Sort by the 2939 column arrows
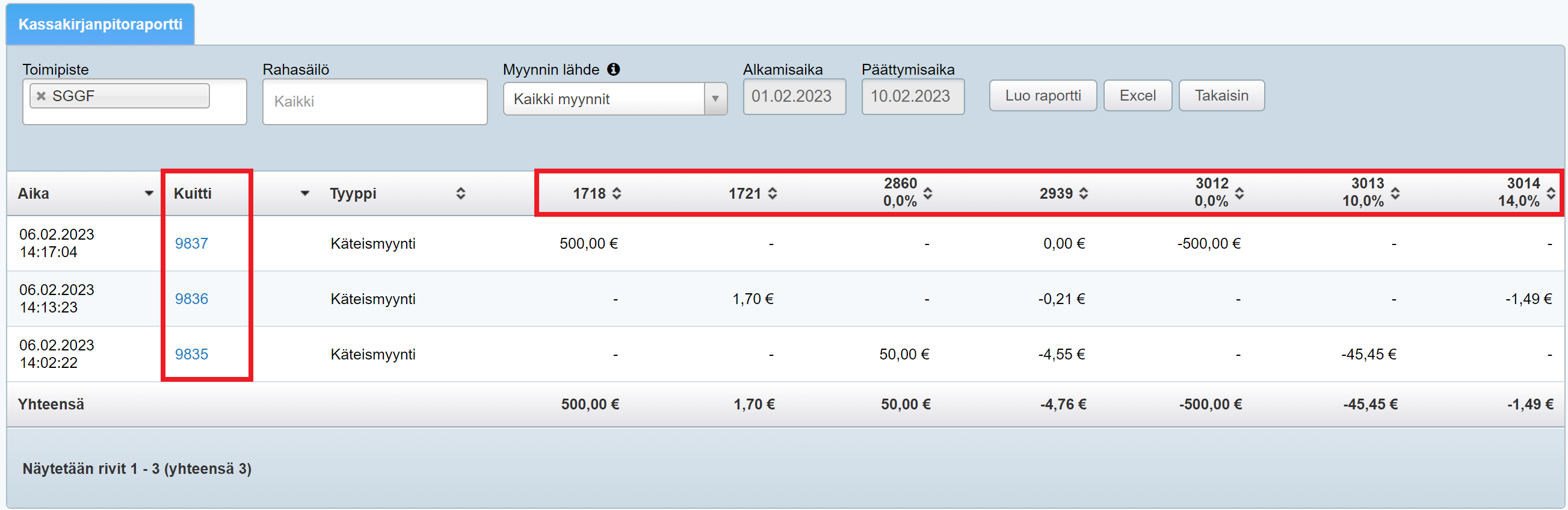The image size is (1568, 510). pyautogui.click(x=1084, y=194)
